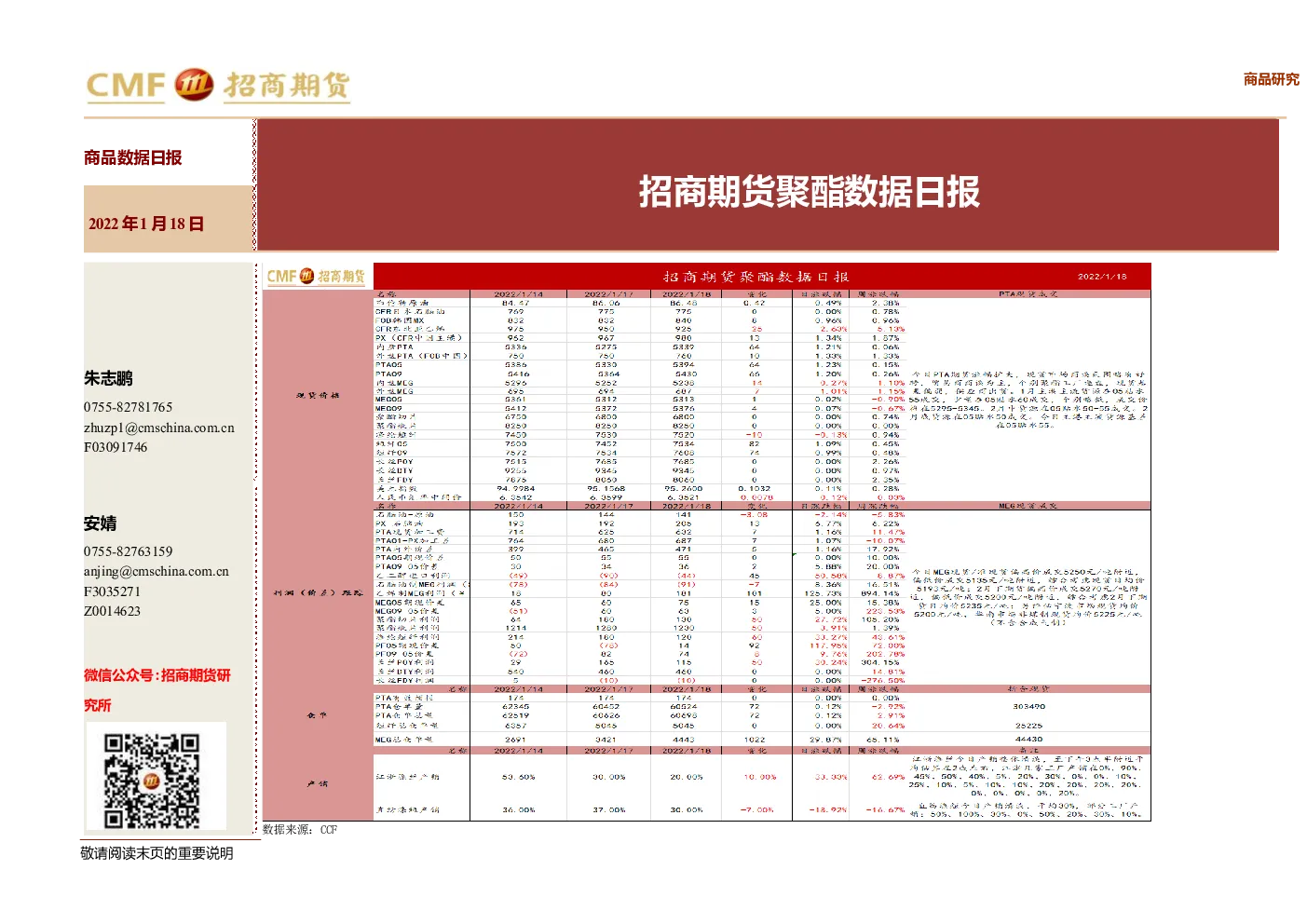Open the email link anjing@cmschina.com.cn
The width and height of the screenshot is (1307, 924).
point(157,571)
